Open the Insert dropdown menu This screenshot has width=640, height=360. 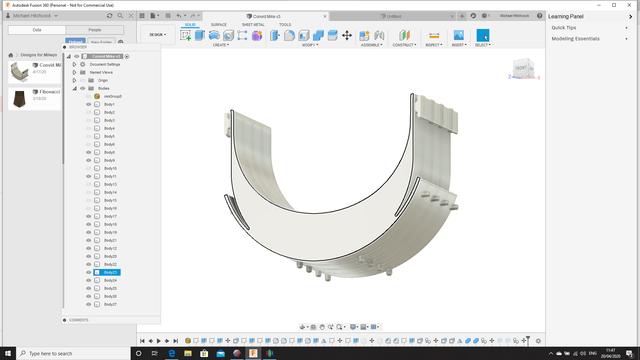(x=459, y=45)
